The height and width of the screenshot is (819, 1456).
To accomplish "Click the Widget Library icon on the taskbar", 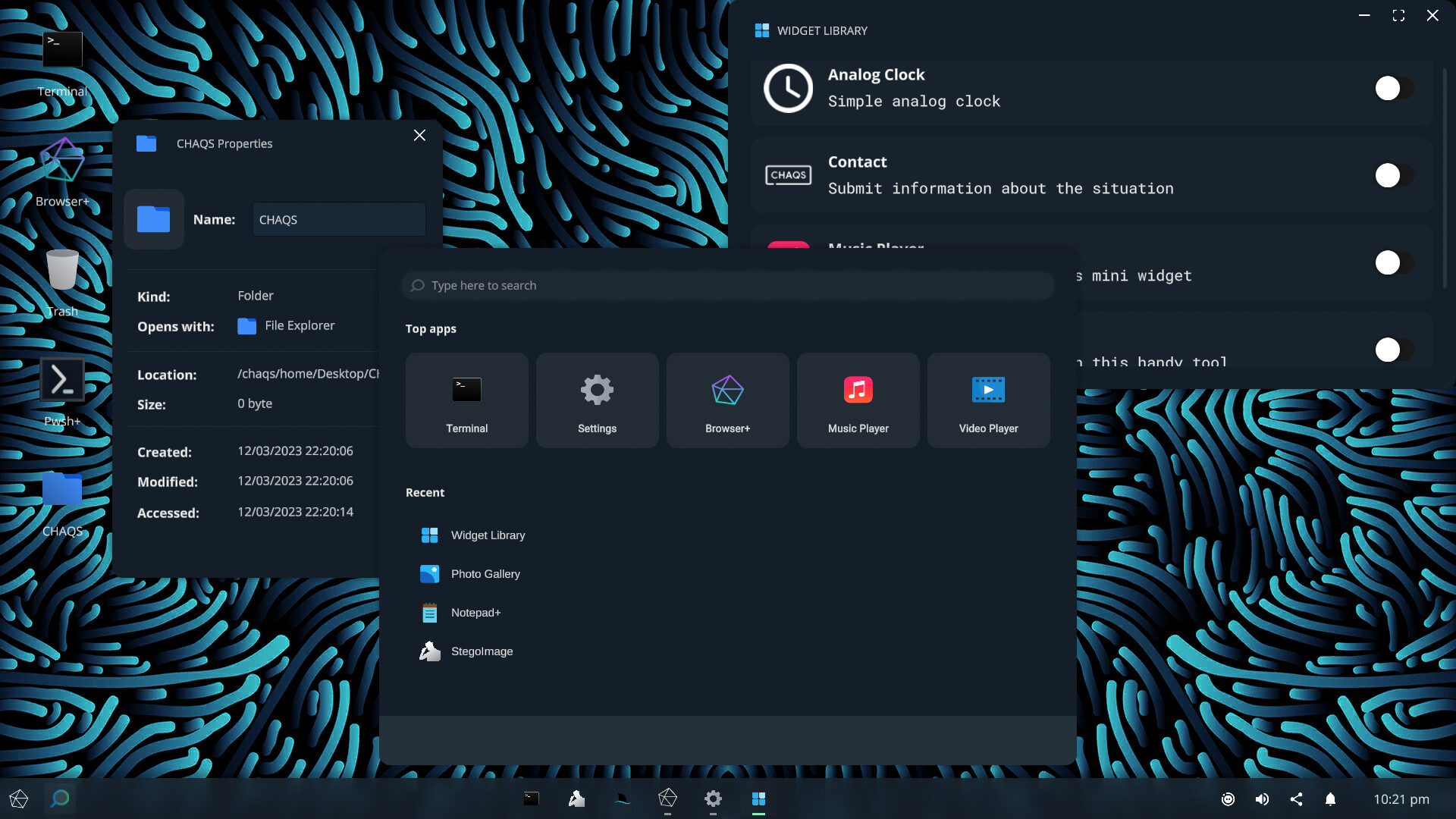I will [760, 799].
